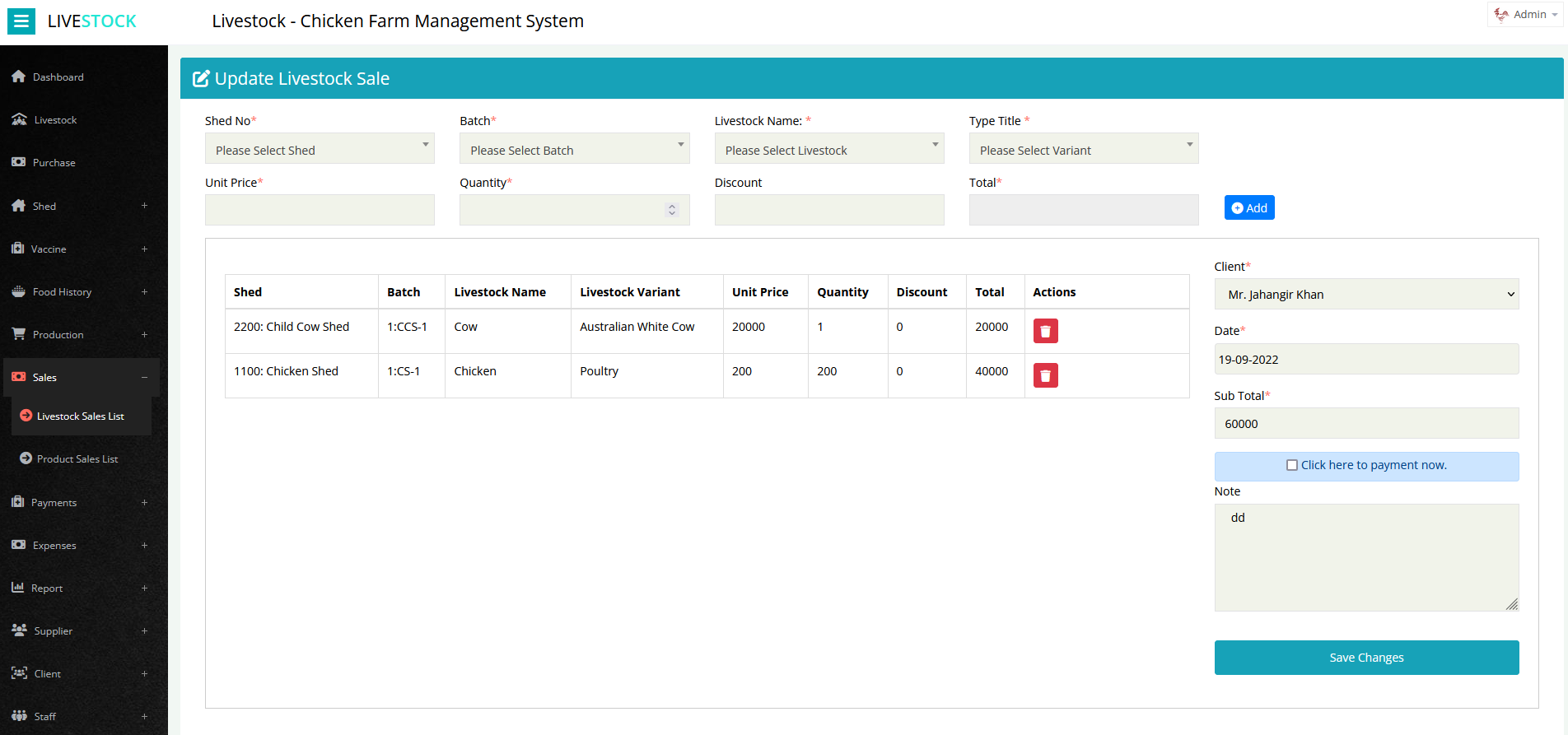The width and height of the screenshot is (1568, 735).
Task: Delete the Poultry chicken row
Action: point(1045,375)
